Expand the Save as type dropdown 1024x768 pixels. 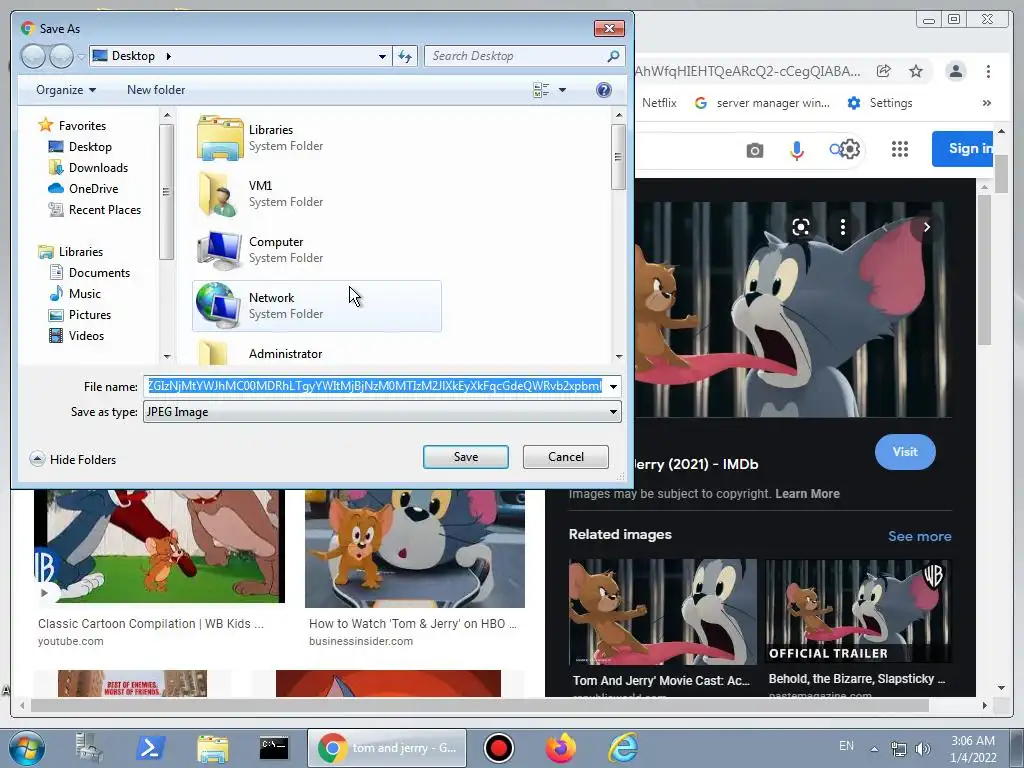[x=613, y=412]
